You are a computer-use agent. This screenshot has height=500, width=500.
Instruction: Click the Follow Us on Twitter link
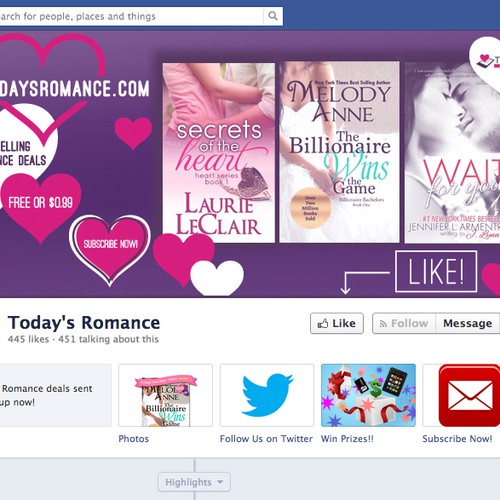click(266, 439)
